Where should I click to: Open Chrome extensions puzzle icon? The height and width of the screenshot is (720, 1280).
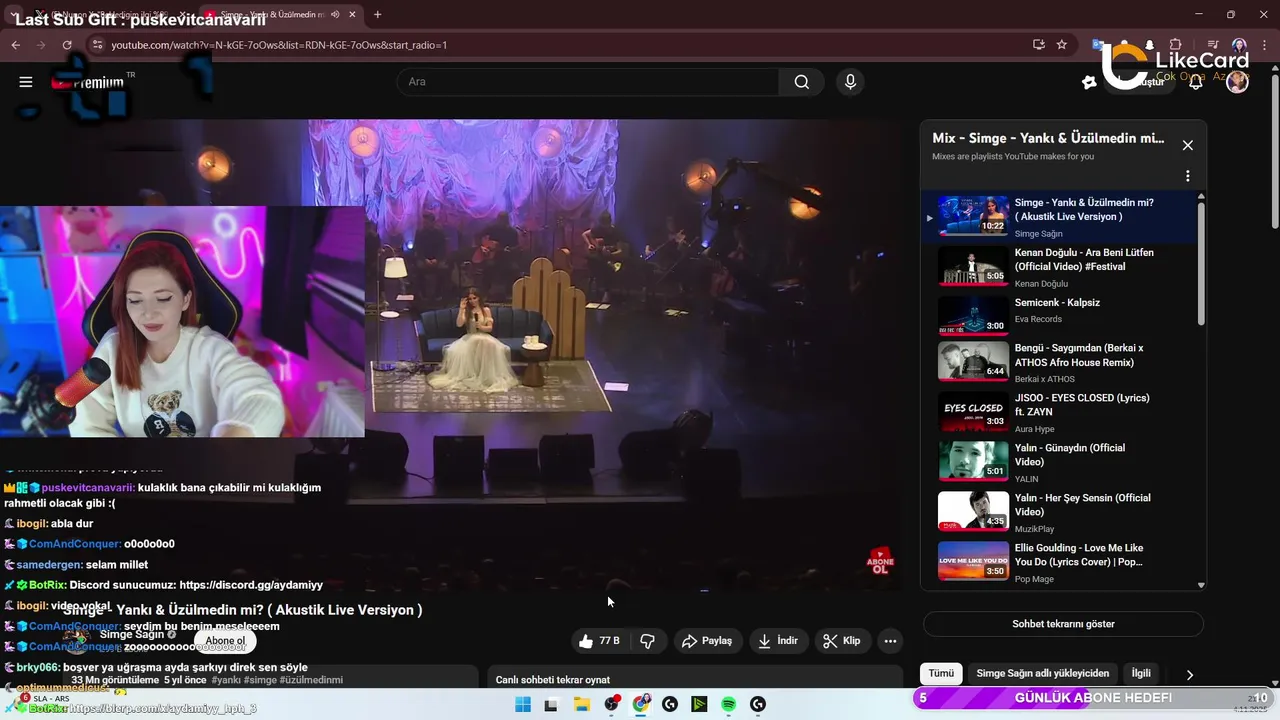tap(1176, 45)
